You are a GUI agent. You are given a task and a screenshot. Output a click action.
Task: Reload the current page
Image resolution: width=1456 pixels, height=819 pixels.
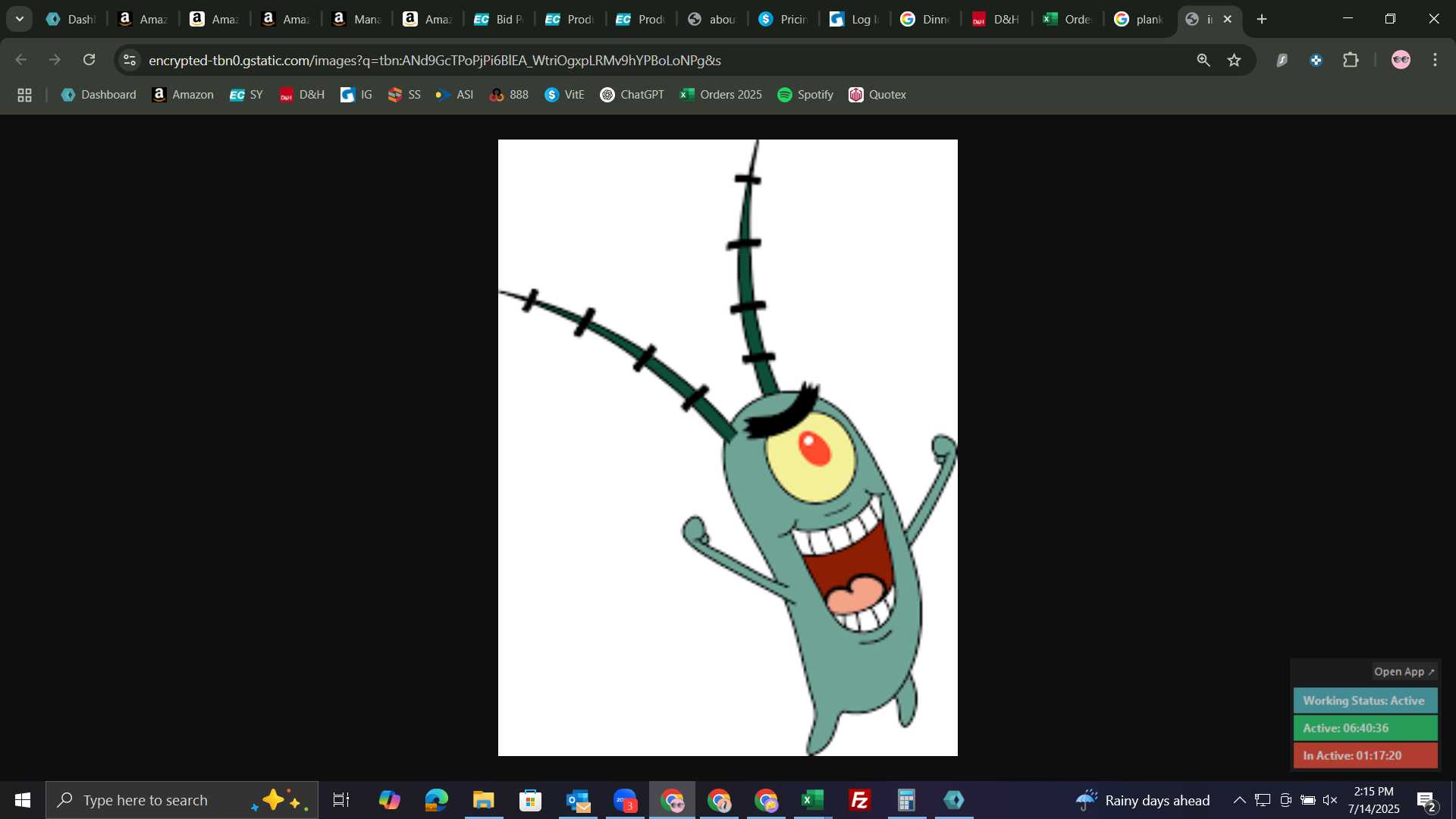coord(89,60)
